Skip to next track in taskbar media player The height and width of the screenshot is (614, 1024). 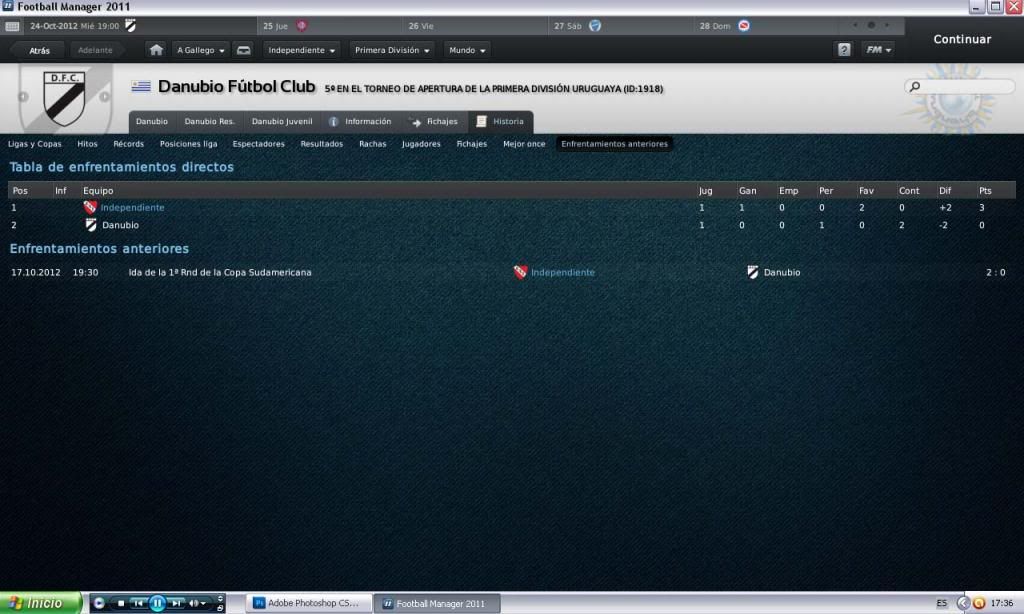pyautogui.click(x=176, y=603)
